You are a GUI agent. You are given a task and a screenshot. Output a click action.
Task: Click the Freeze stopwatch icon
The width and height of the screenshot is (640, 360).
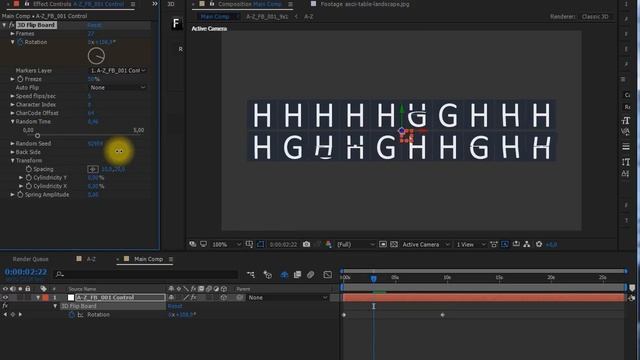(20, 79)
